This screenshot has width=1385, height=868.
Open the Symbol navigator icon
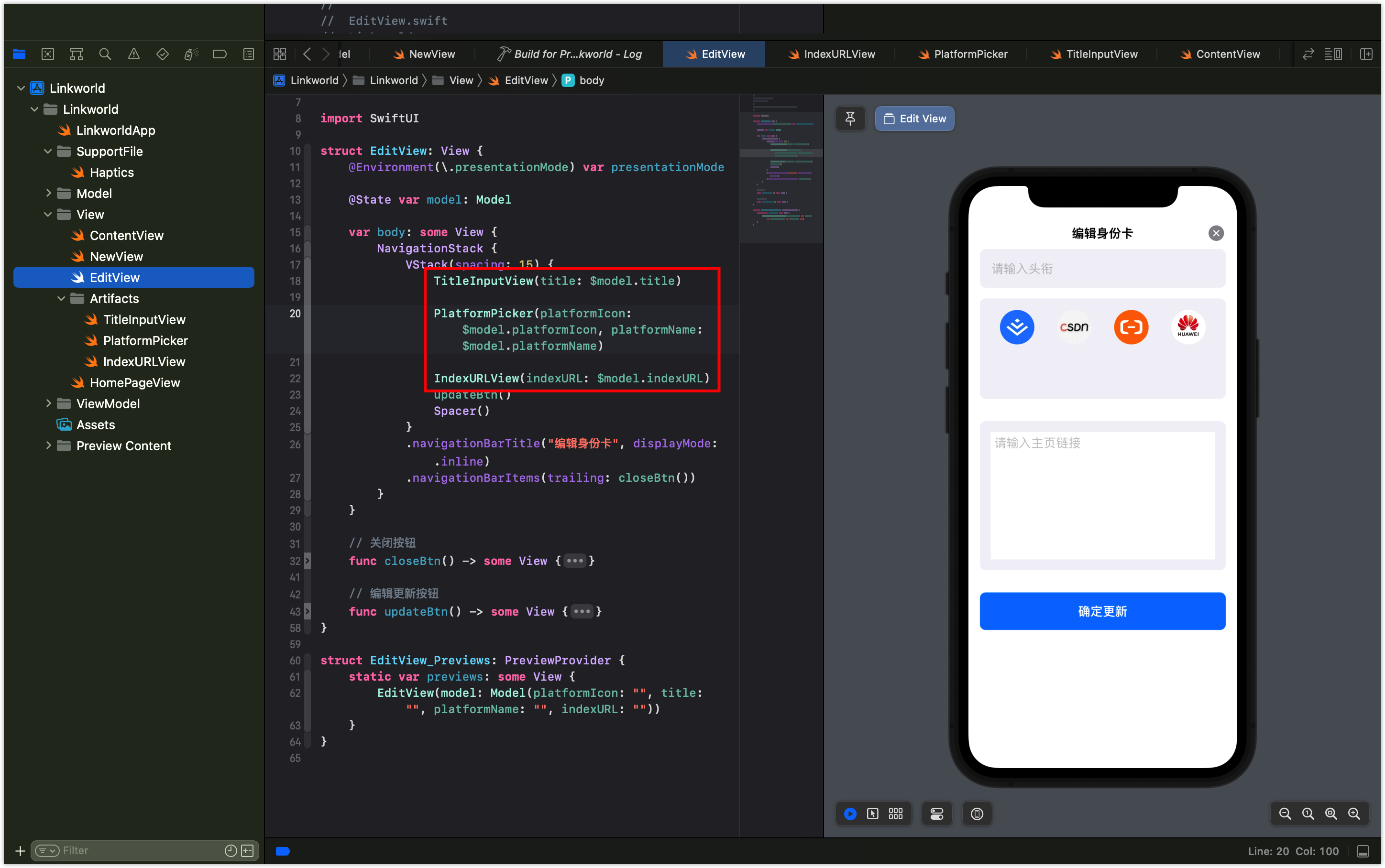(x=77, y=54)
